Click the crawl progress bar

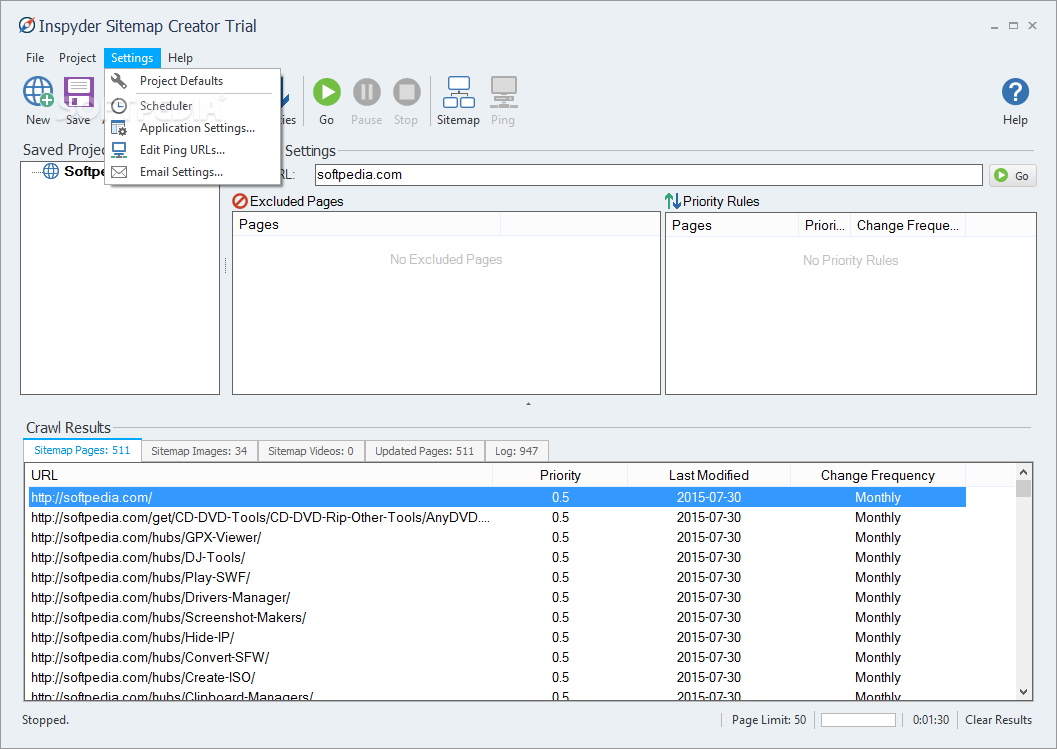(x=858, y=720)
